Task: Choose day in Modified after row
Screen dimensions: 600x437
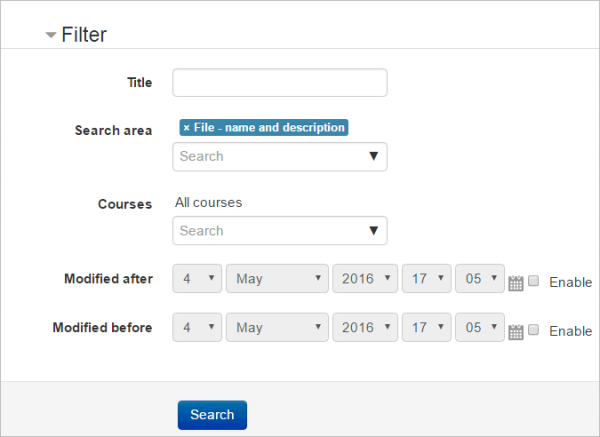Action: [198, 279]
